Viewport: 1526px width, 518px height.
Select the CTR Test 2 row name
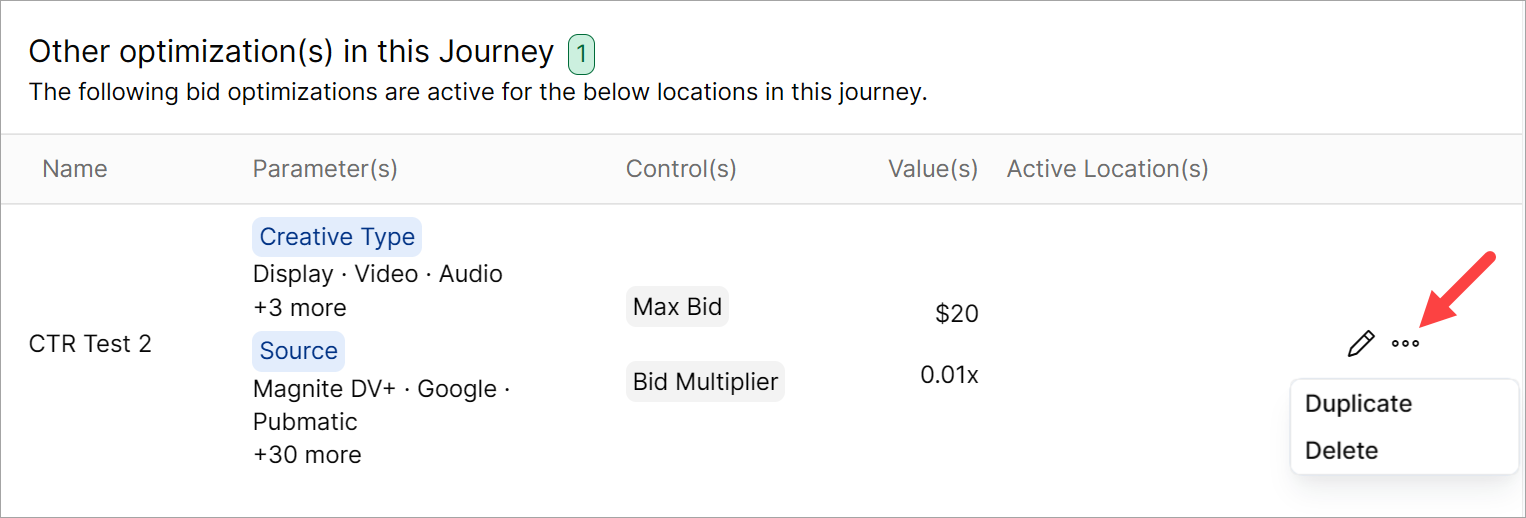(90, 344)
